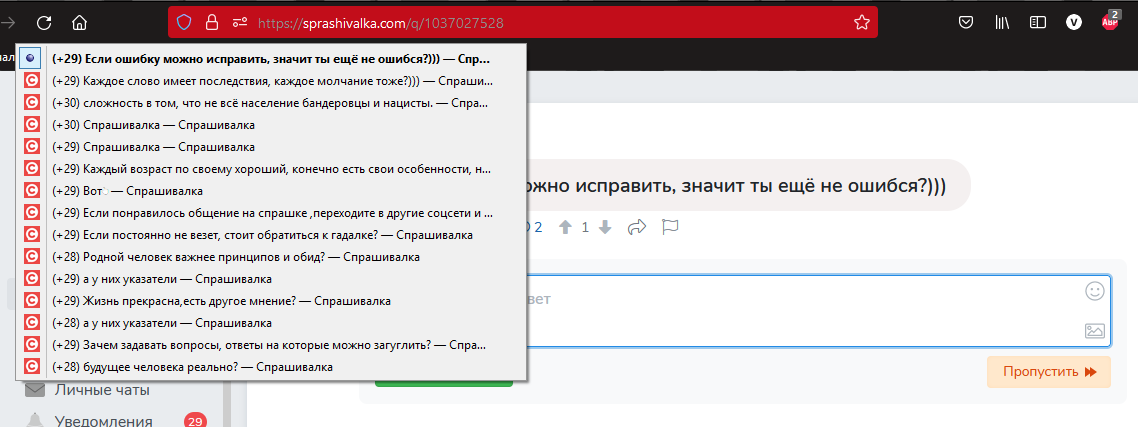Open the Library bookshelf icon
Image resolution: width=1138 pixels, height=427 pixels.
1002,23
